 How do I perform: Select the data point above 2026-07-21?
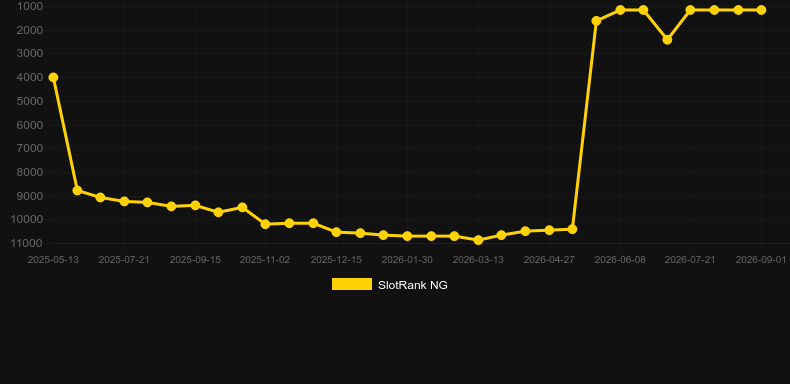pos(690,10)
